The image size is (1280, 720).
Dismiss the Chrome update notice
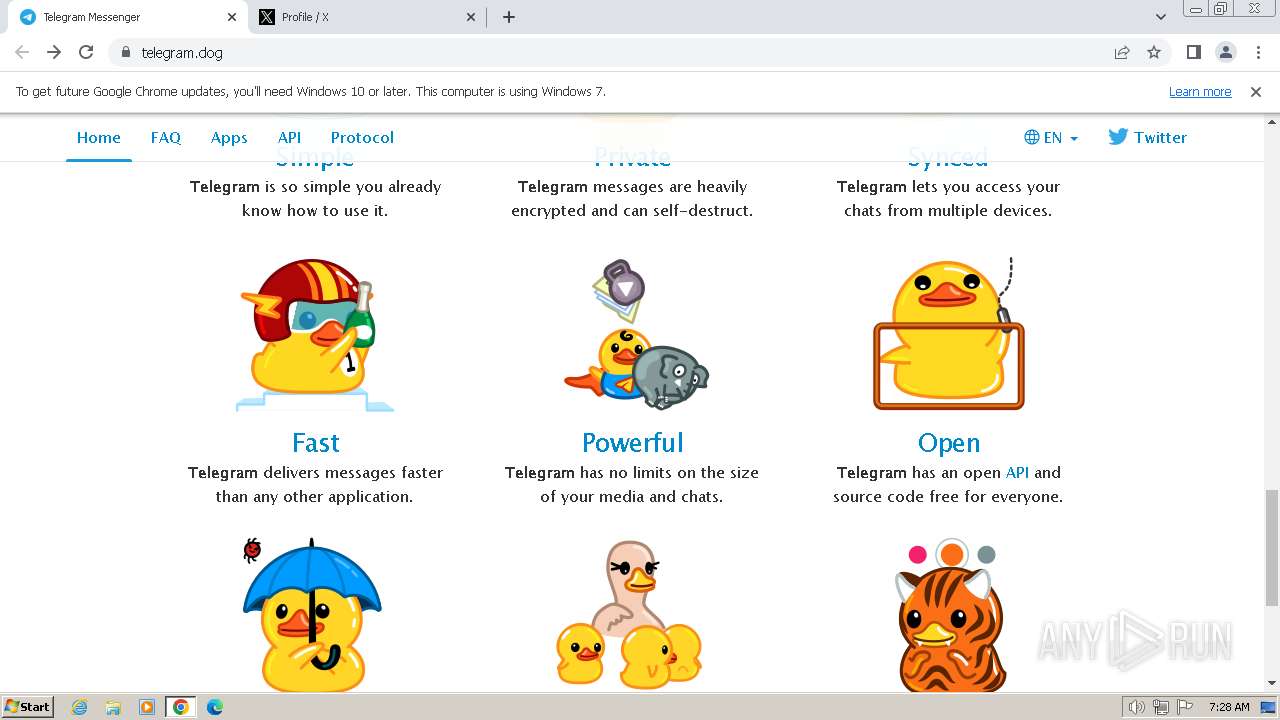[1256, 91]
